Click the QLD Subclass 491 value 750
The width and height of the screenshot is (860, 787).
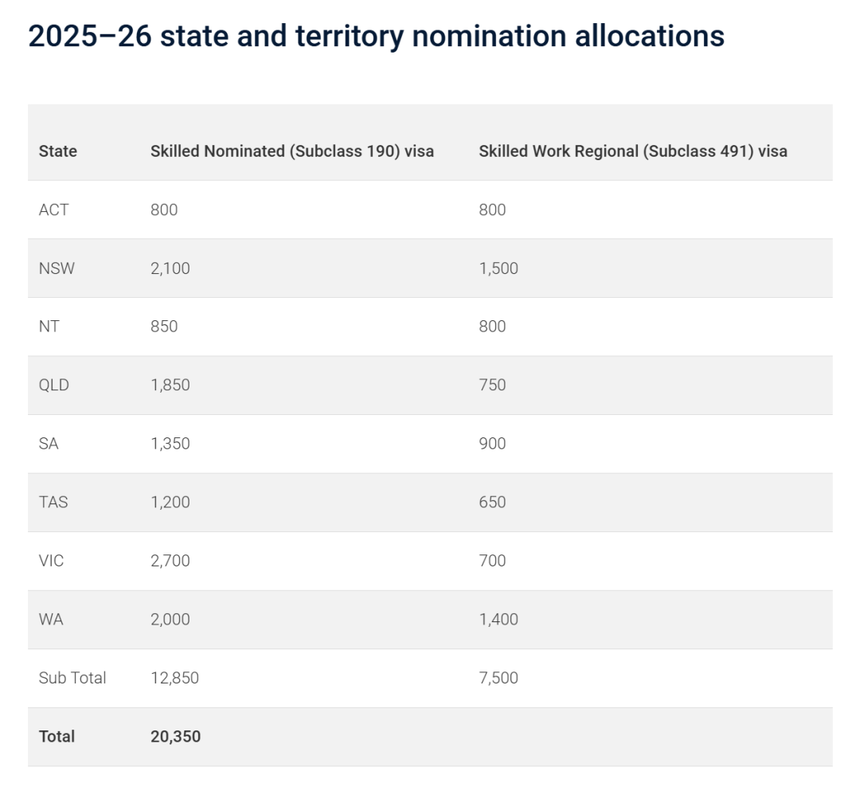(492, 385)
